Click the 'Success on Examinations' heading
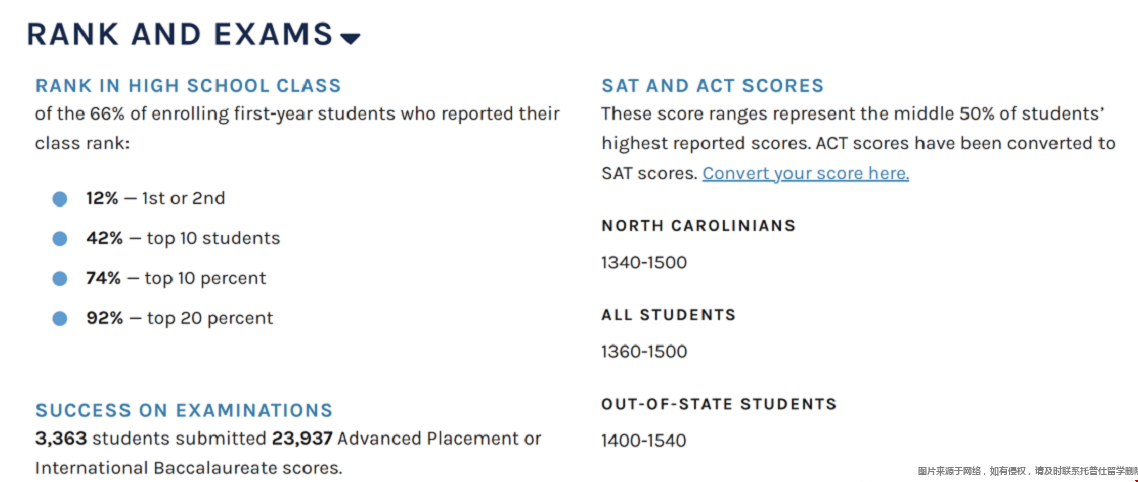Viewport: 1138px width, 482px height. tap(184, 410)
